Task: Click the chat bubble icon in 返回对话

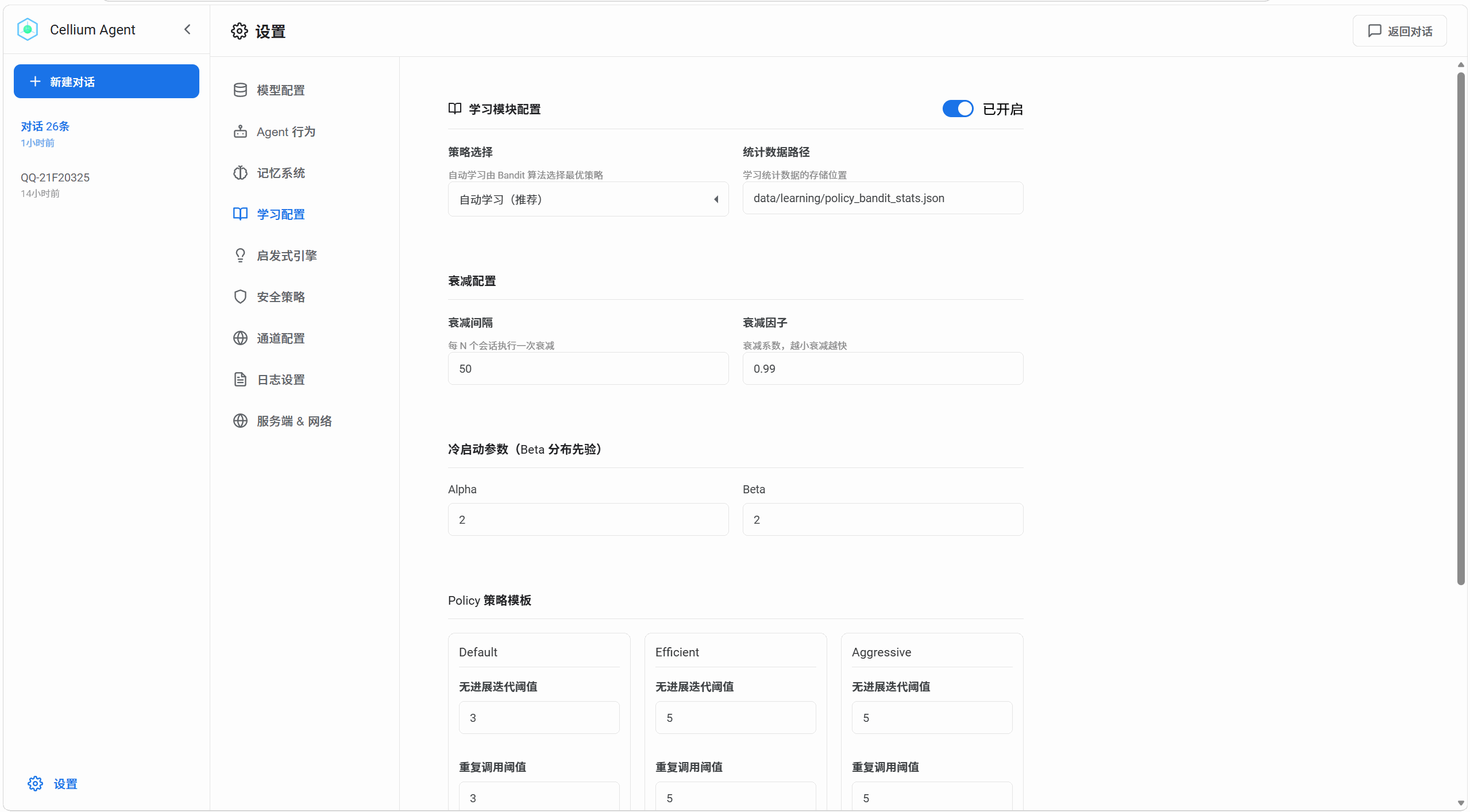Action: [1375, 31]
